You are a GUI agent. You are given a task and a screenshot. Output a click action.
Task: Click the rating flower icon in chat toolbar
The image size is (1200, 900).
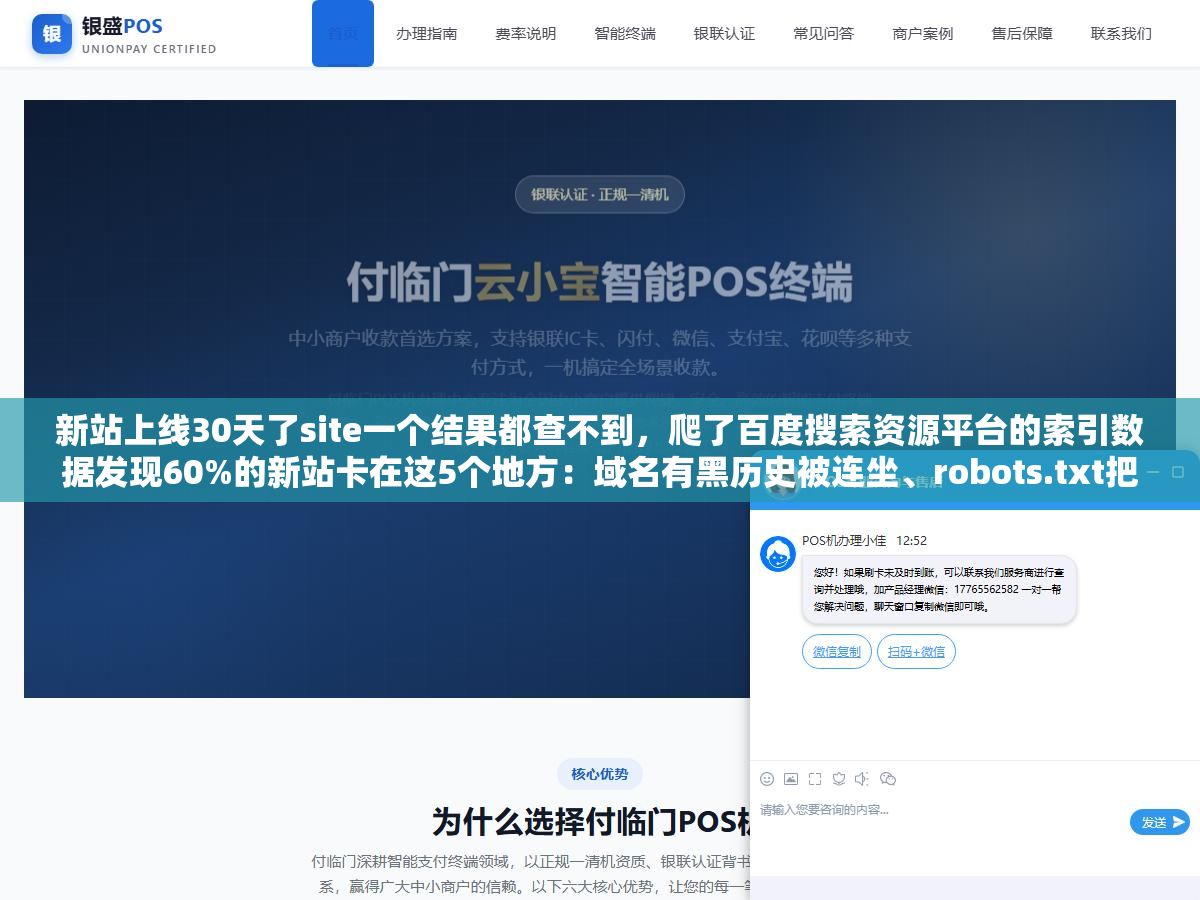tap(839, 779)
